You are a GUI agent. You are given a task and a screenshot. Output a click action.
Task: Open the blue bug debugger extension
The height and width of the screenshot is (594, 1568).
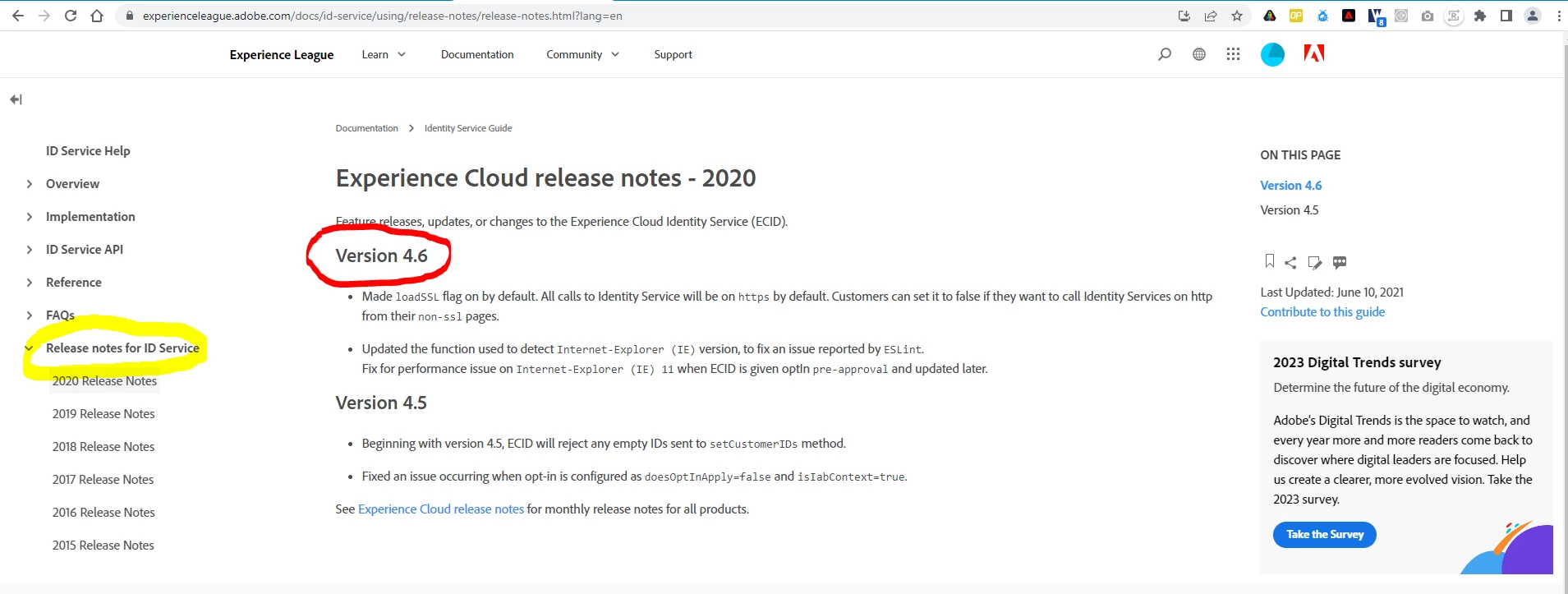click(1322, 16)
